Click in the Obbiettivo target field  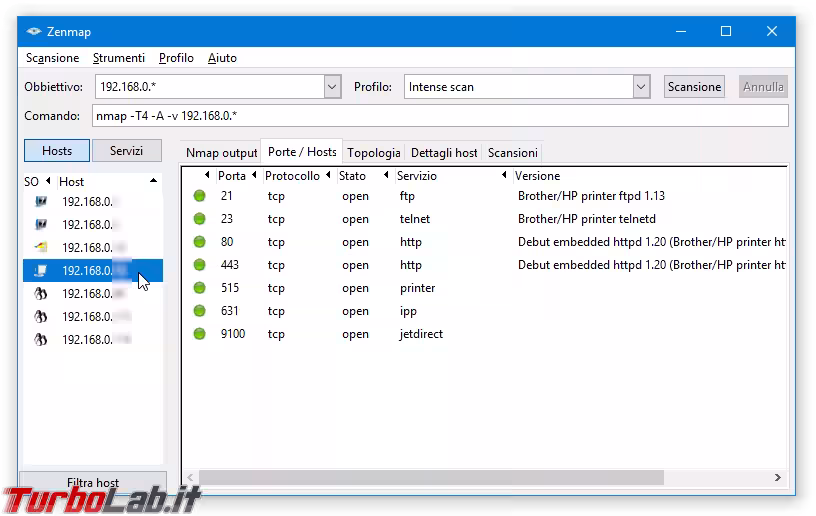pyautogui.click(x=210, y=87)
